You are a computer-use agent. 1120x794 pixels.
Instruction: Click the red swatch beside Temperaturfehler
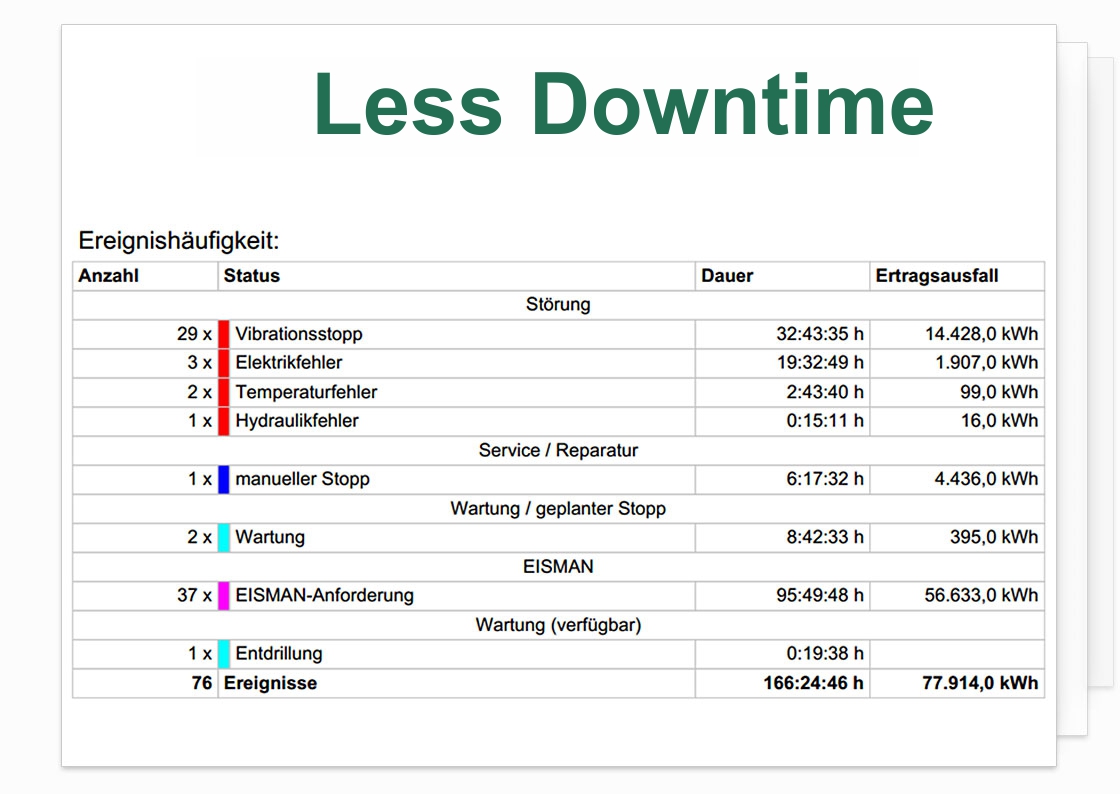click(224, 392)
